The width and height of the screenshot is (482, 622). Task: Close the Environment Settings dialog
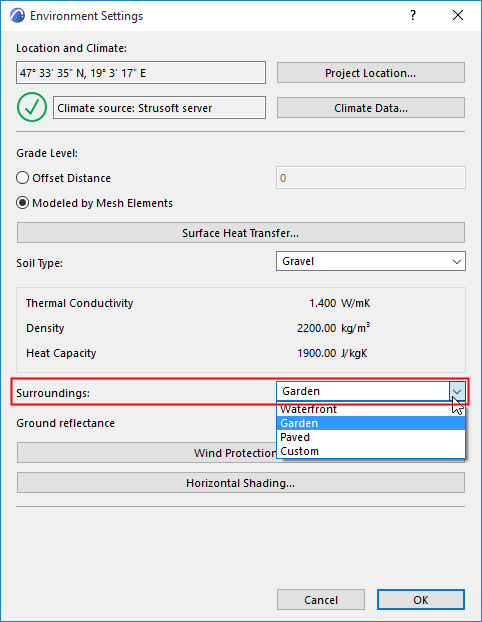(x=458, y=15)
